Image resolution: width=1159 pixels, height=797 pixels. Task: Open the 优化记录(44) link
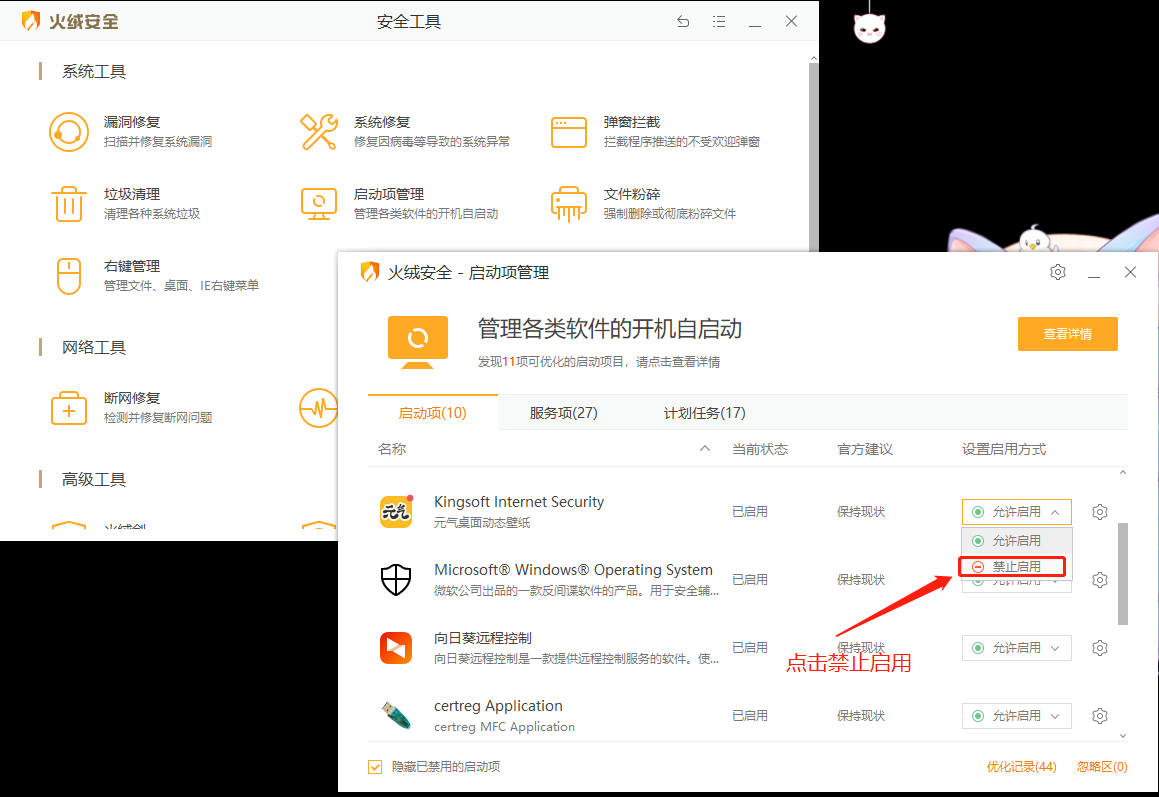[x=1022, y=767]
